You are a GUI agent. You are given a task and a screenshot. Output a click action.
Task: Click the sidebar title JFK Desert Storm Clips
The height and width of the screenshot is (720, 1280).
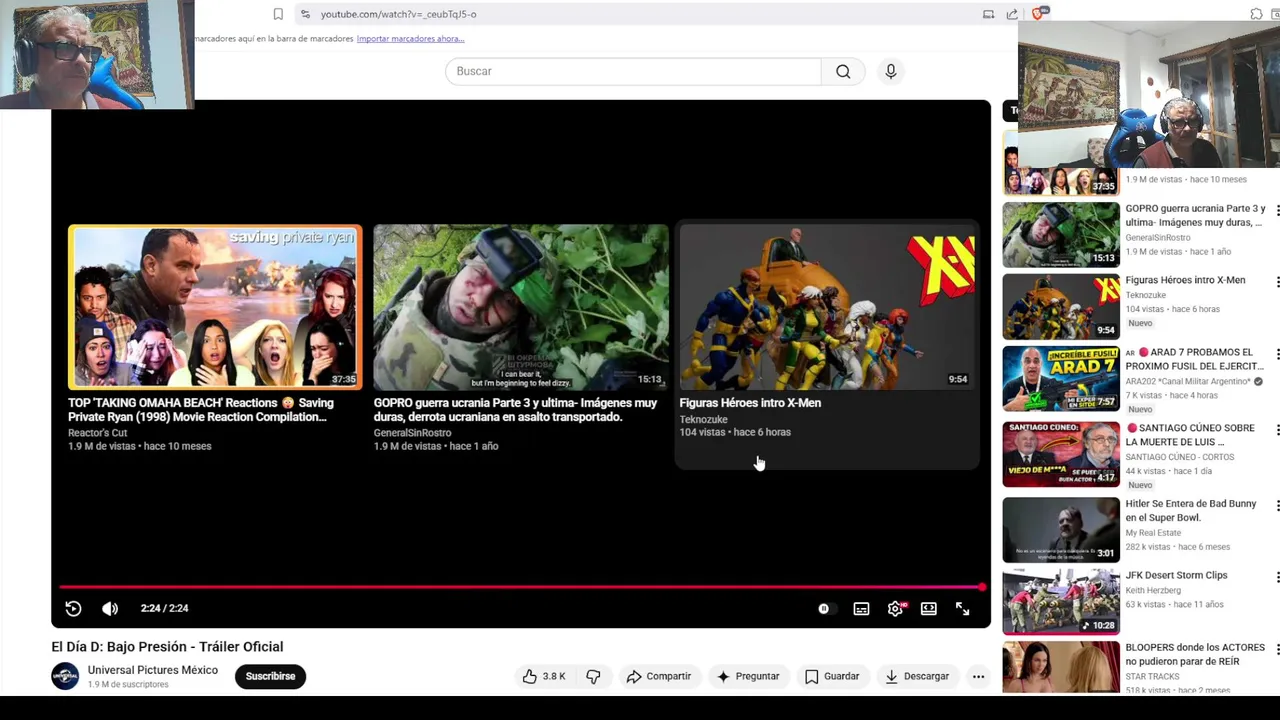pyautogui.click(x=1177, y=575)
